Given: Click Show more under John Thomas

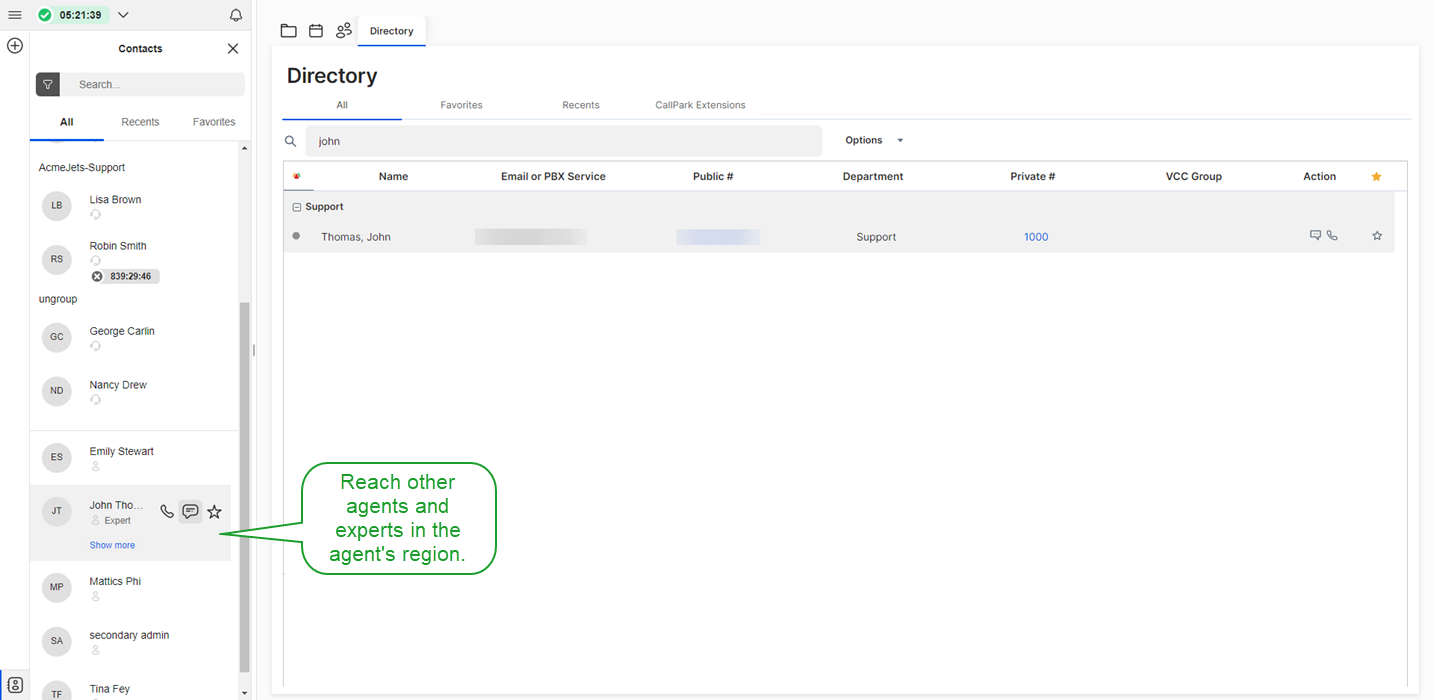Looking at the screenshot, I should pyautogui.click(x=112, y=545).
